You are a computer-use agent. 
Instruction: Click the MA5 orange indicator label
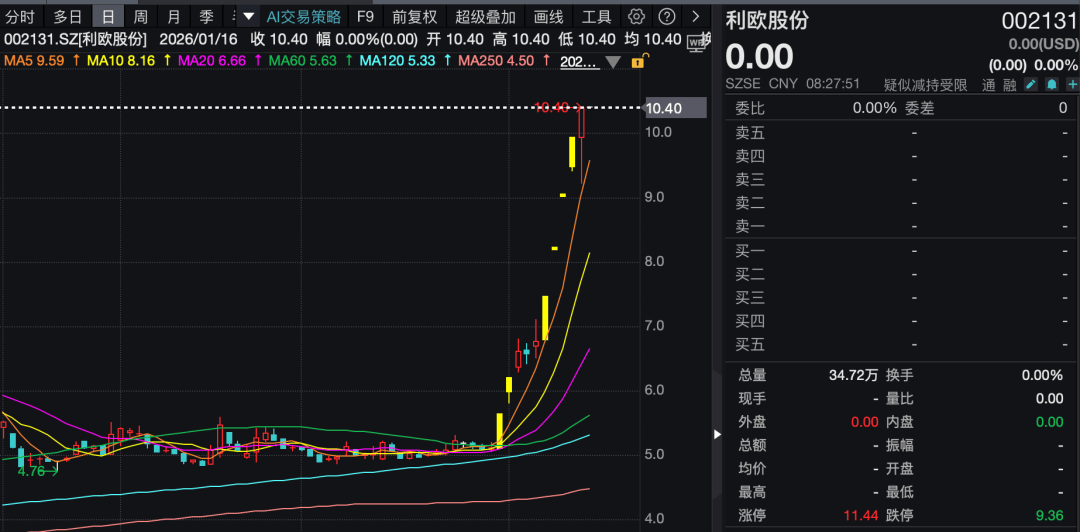coord(35,61)
